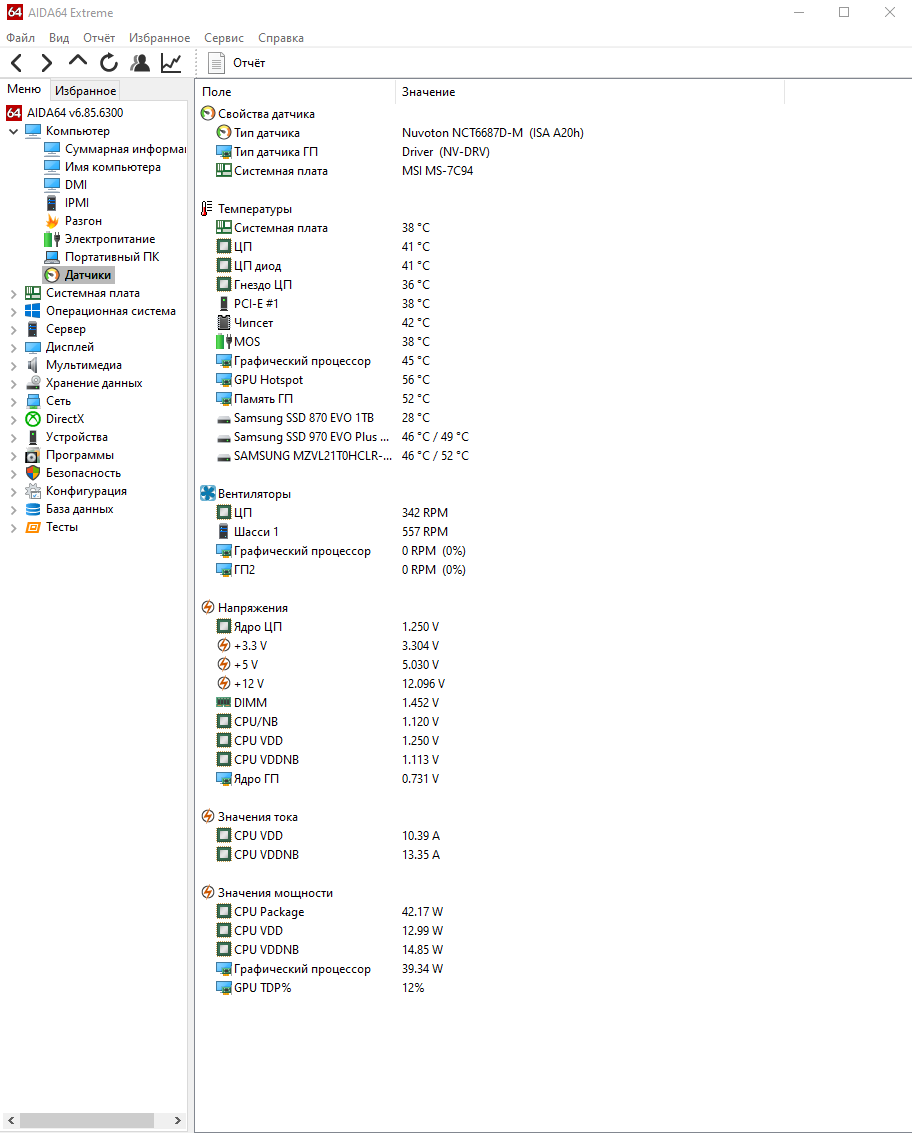Viewport: 912px width, 1133px height.
Task: Click the Портативный ПК laptop icon
Action: (x=52, y=257)
